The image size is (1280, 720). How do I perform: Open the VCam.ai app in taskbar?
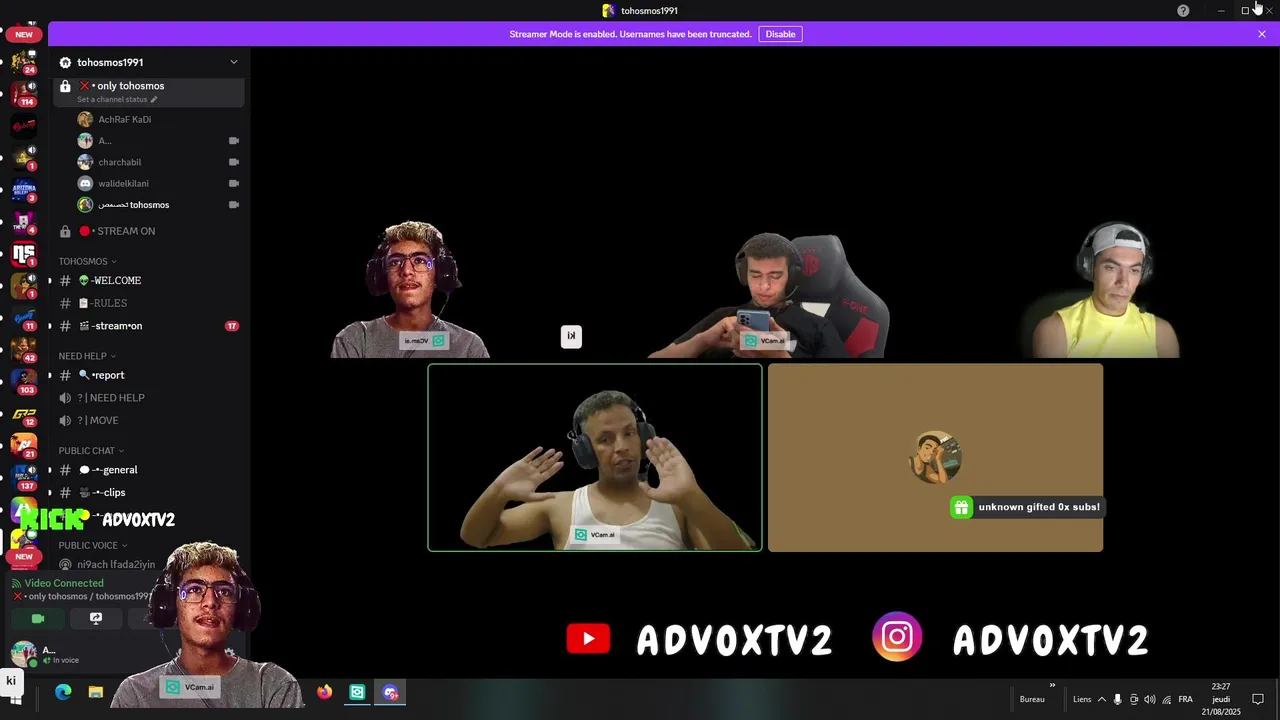(357, 692)
